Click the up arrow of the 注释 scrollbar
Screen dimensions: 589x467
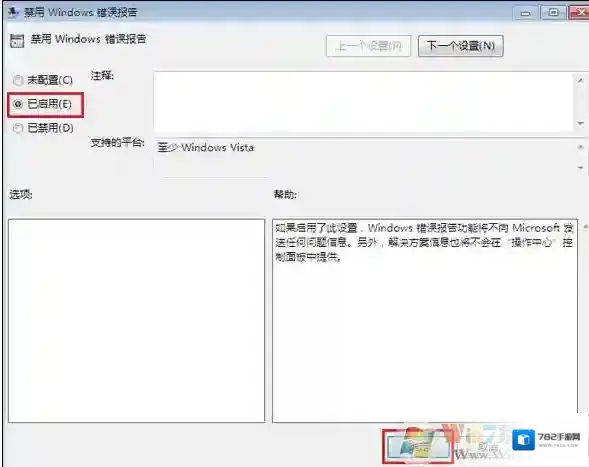pyautogui.click(x=580, y=80)
